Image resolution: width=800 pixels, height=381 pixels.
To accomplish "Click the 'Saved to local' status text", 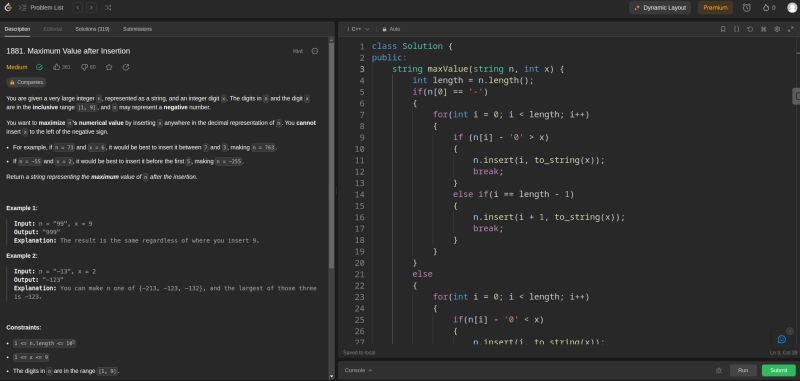I will point(360,352).
